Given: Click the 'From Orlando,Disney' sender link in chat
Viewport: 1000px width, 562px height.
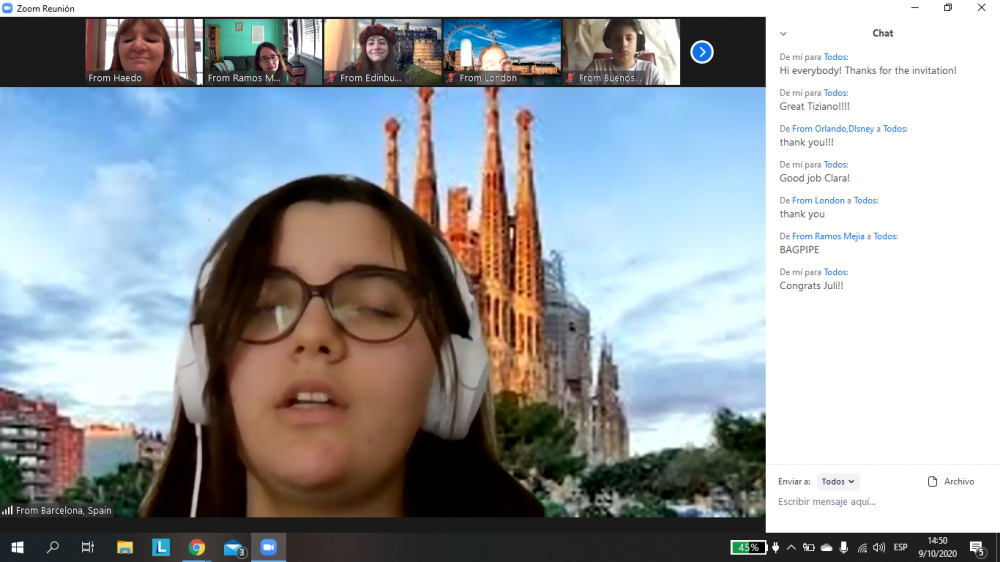Looking at the screenshot, I should coord(833,129).
